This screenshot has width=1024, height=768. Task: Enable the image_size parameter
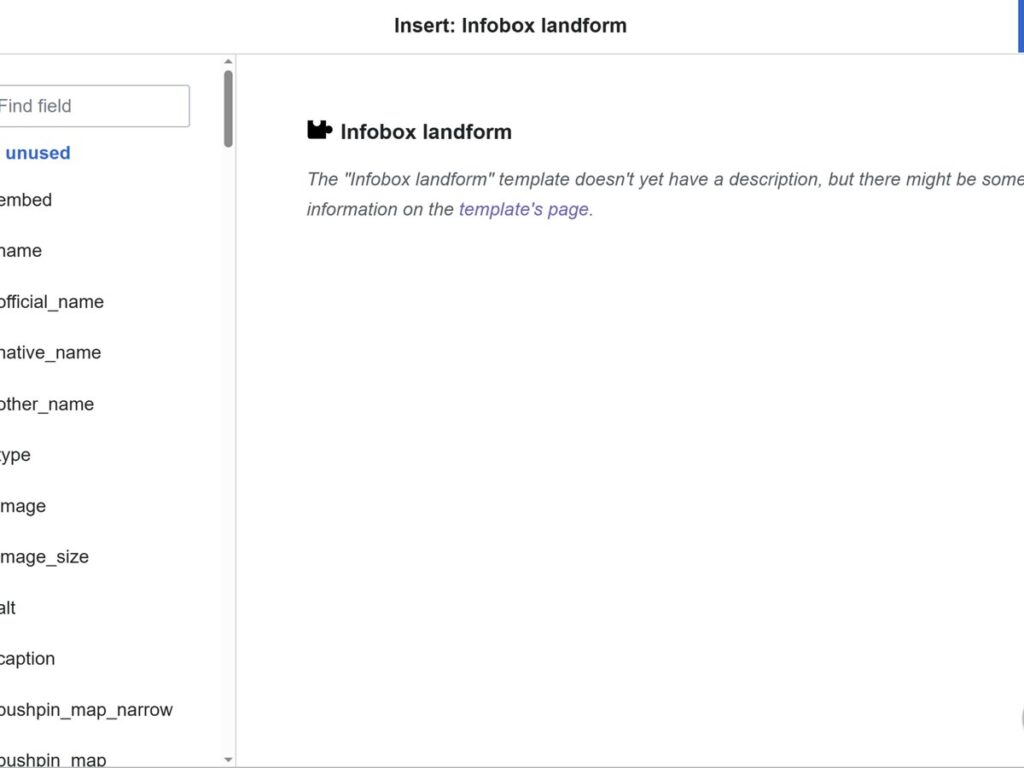tap(44, 557)
